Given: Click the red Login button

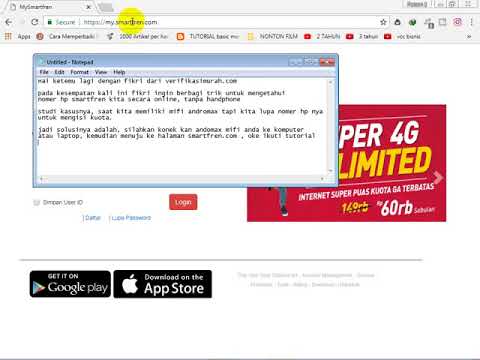Looking at the screenshot, I should [183, 202].
